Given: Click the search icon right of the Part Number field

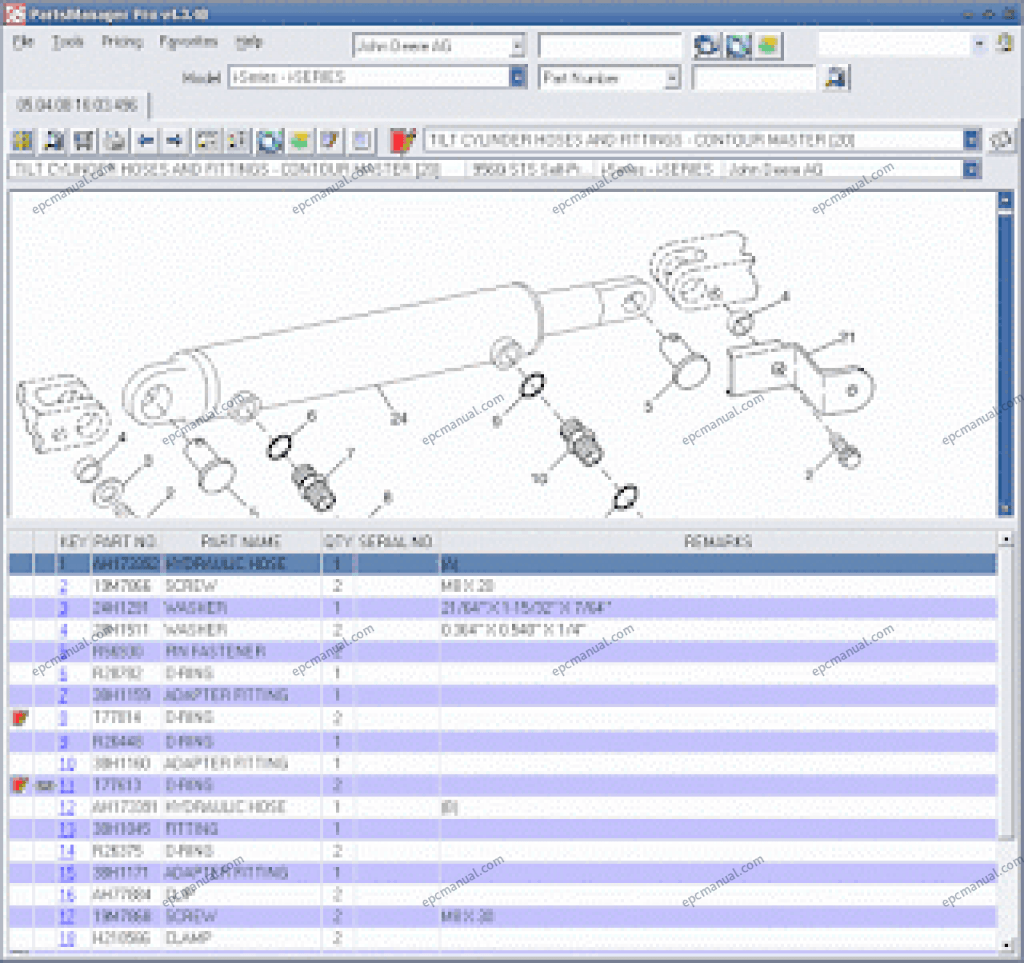Looking at the screenshot, I should [837, 78].
